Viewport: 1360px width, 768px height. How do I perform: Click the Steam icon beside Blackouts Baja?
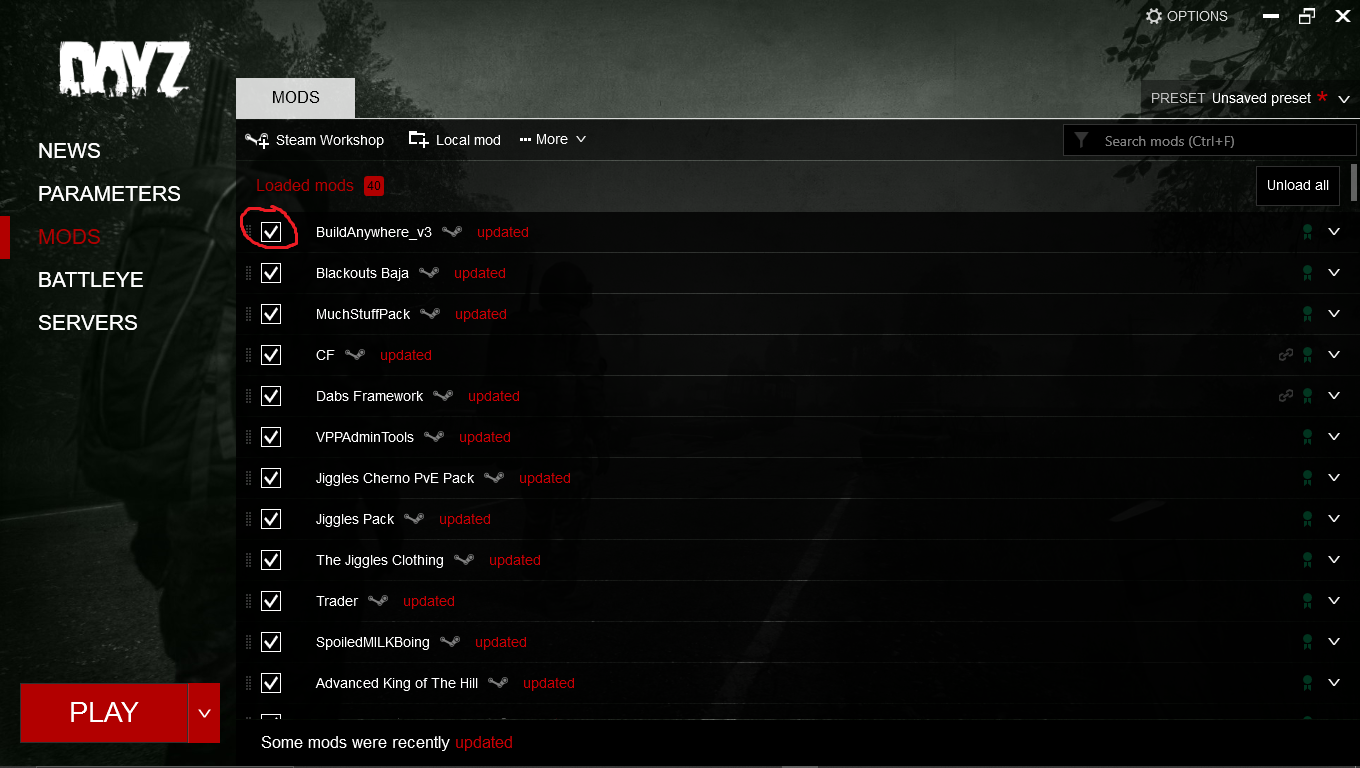430,273
